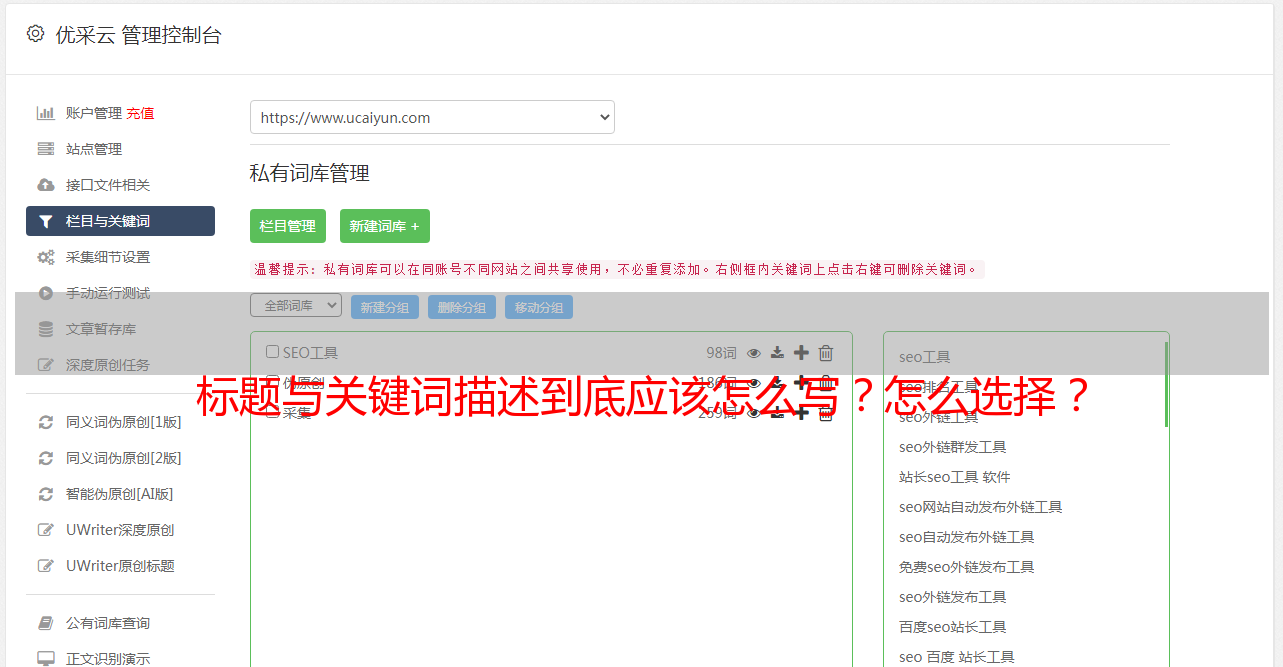The width and height of the screenshot is (1283, 667).
Task: Click the edit icon of UWriter深度原创
Action: (46, 530)
